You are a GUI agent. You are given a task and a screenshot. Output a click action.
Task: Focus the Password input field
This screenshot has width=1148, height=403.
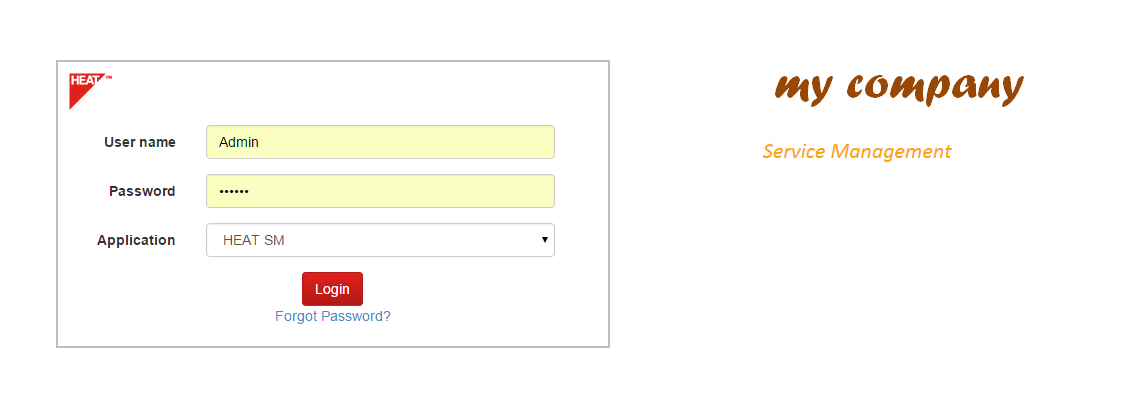pyautogui.click(x=380, y=191)
